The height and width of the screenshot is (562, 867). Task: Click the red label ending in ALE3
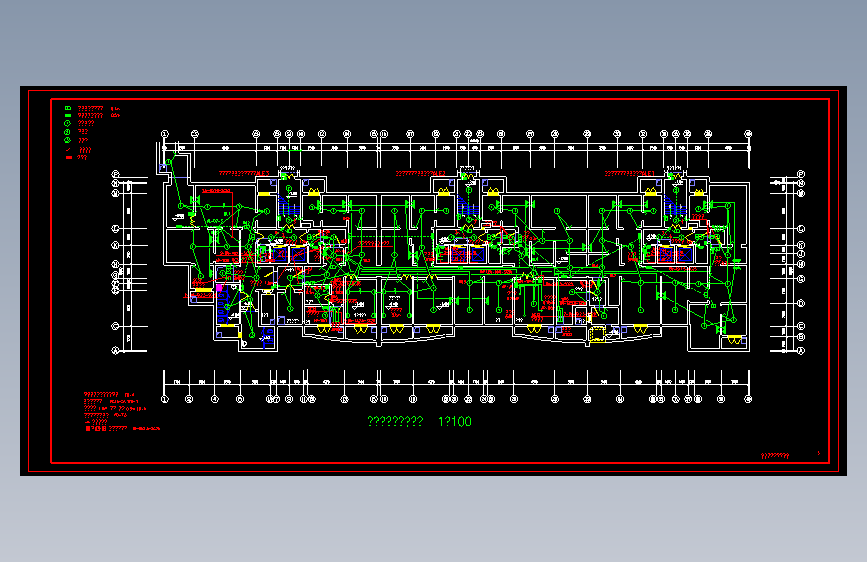tap(244, 174)
